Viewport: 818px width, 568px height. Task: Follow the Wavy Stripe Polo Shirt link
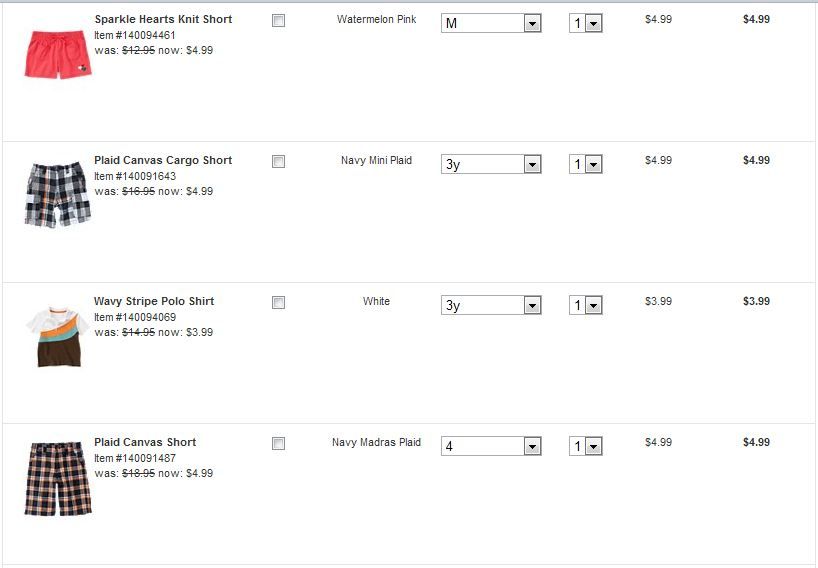[x=154, y=301]
